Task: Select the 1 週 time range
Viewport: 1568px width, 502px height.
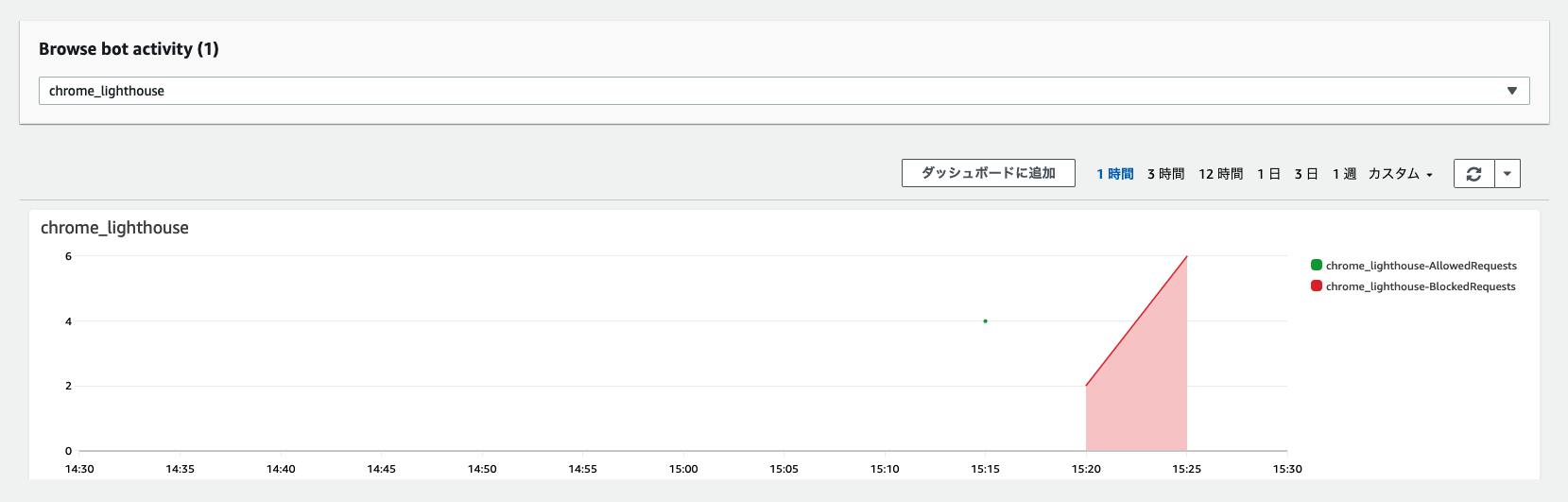Action: coord(1344,174)
